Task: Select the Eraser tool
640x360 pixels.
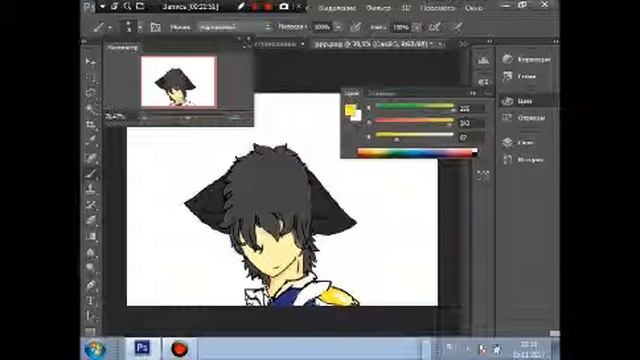Action: 91,220
